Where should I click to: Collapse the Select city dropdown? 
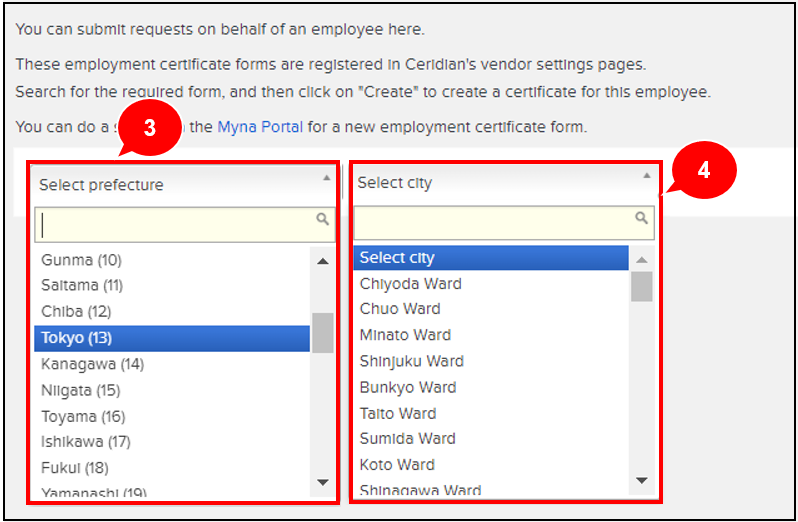click(646, 175)
